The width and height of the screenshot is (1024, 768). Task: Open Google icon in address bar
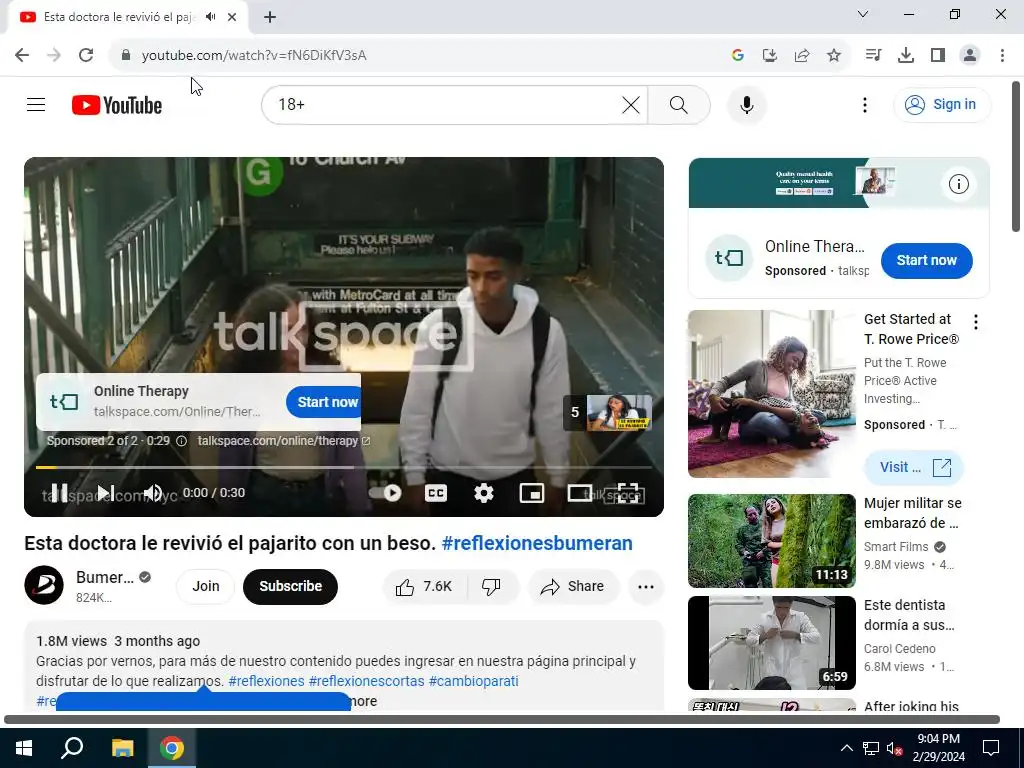pyautogui.click(x=737, y=55)
